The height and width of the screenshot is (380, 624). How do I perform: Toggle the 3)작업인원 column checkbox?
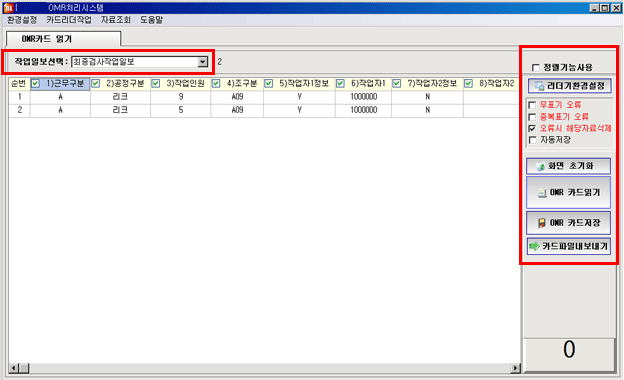pyautogui.click(x=156, y=83)
